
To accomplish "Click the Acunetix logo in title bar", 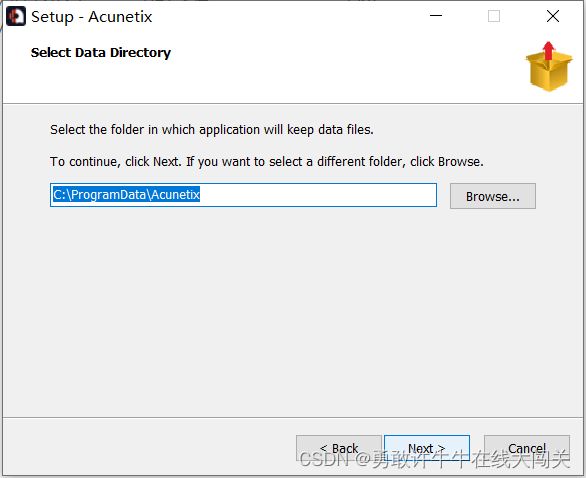I will click(x=16, y=17).
